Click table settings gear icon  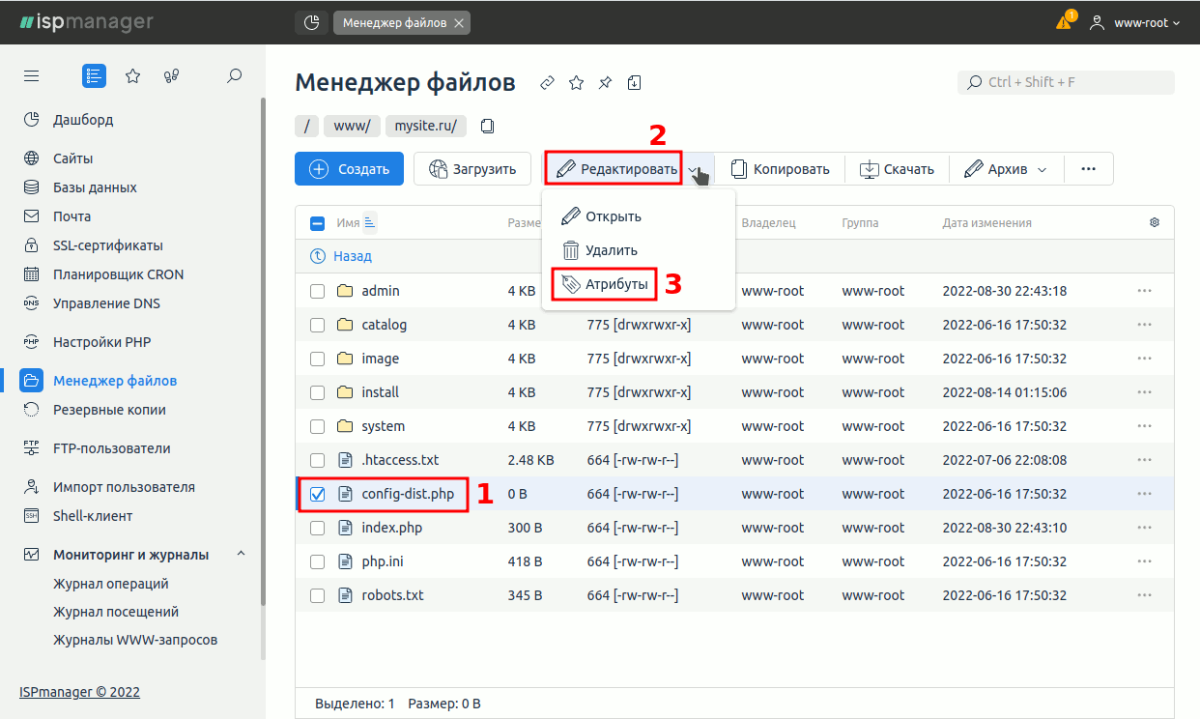(1154, 222)
